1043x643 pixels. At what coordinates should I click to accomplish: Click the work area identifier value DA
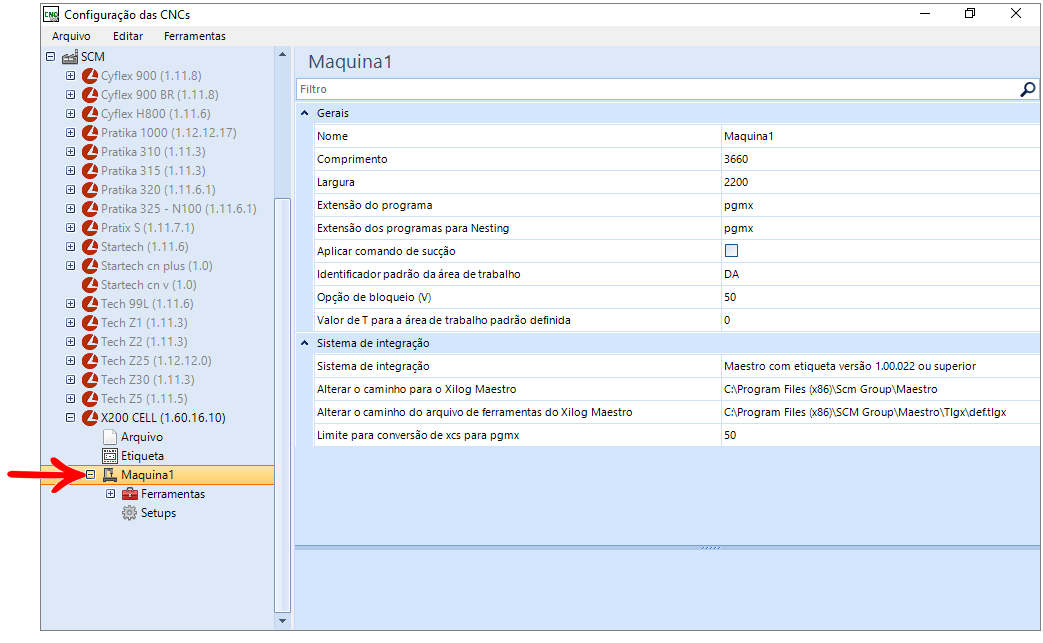[731, 274]
